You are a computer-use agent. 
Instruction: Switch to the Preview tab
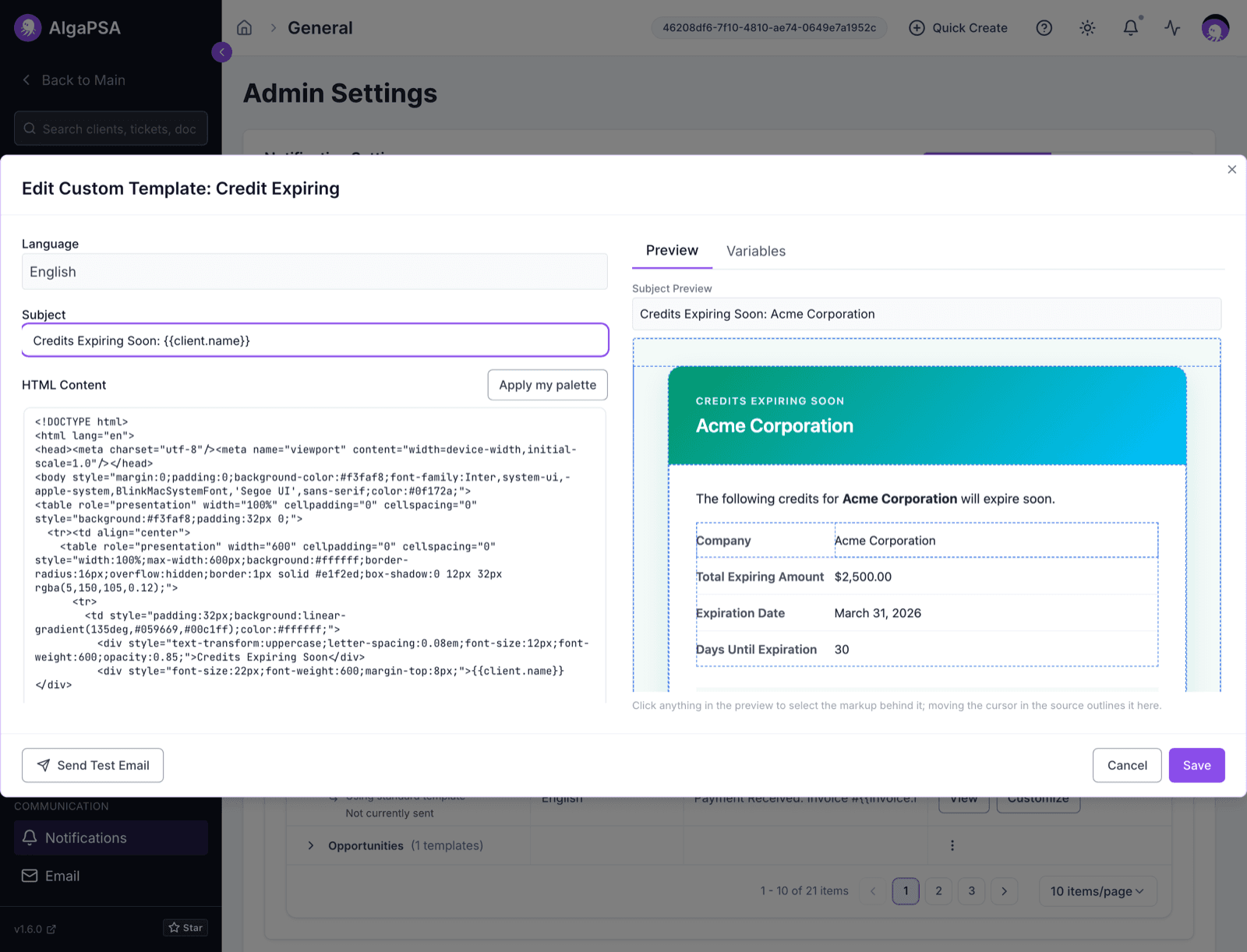[672, 251]
